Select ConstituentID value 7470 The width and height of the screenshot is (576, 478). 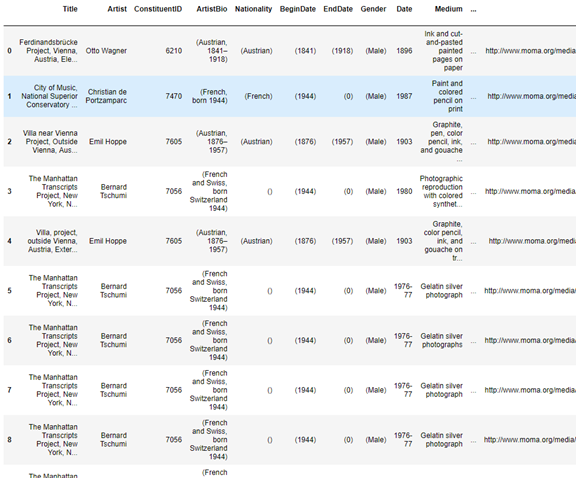click(173, 96)
